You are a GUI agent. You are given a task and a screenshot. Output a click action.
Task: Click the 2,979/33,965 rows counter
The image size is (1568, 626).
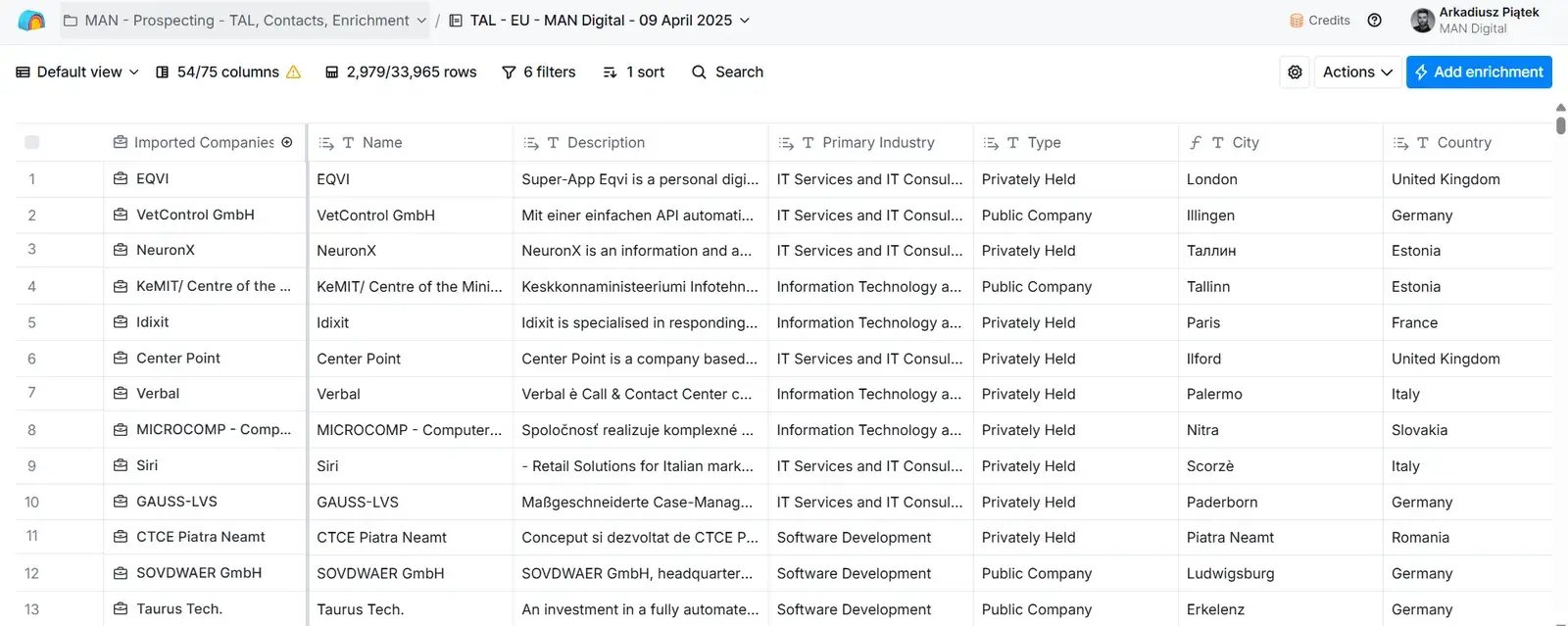[x=401, y=72]
